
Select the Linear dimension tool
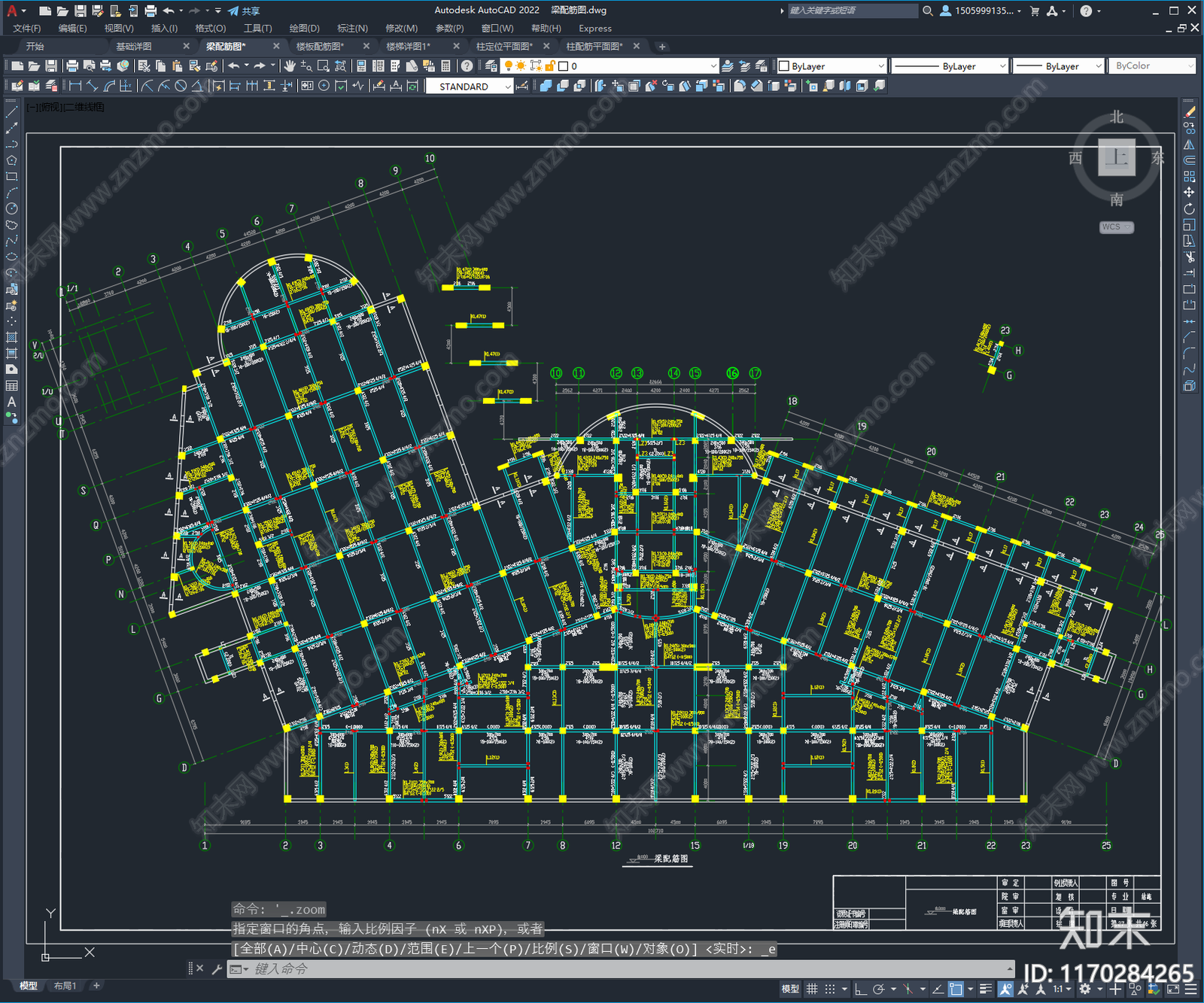pos(75,87)
